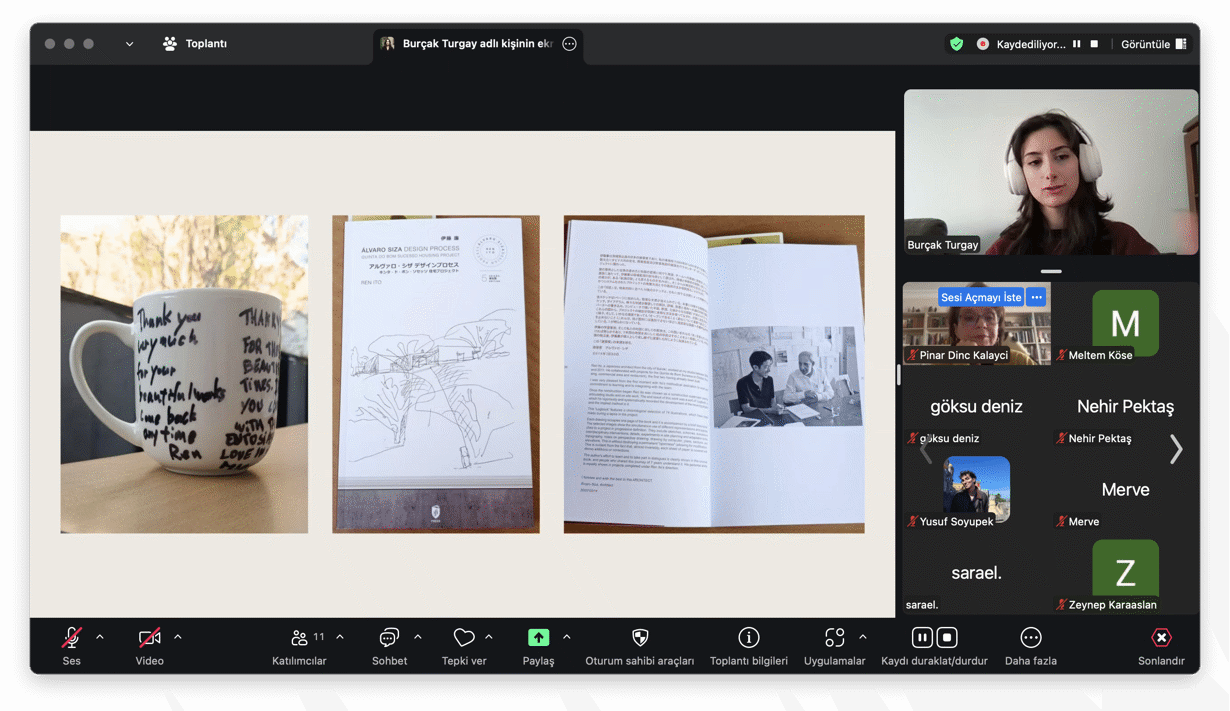Click the green encryption shield icon

click(x=956, y=44)
